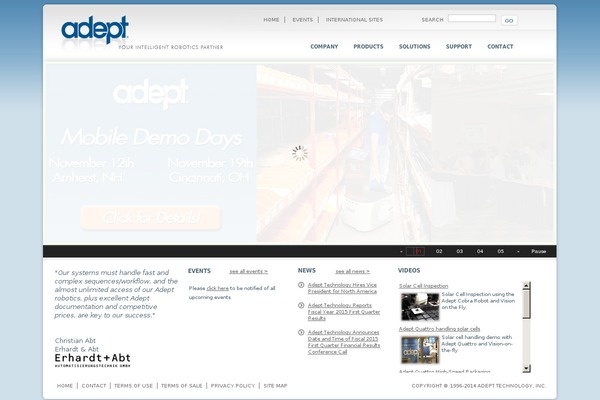Screen dimensions: 600x400
Task: Open International Sites link
Action: (x=354, y=20)
